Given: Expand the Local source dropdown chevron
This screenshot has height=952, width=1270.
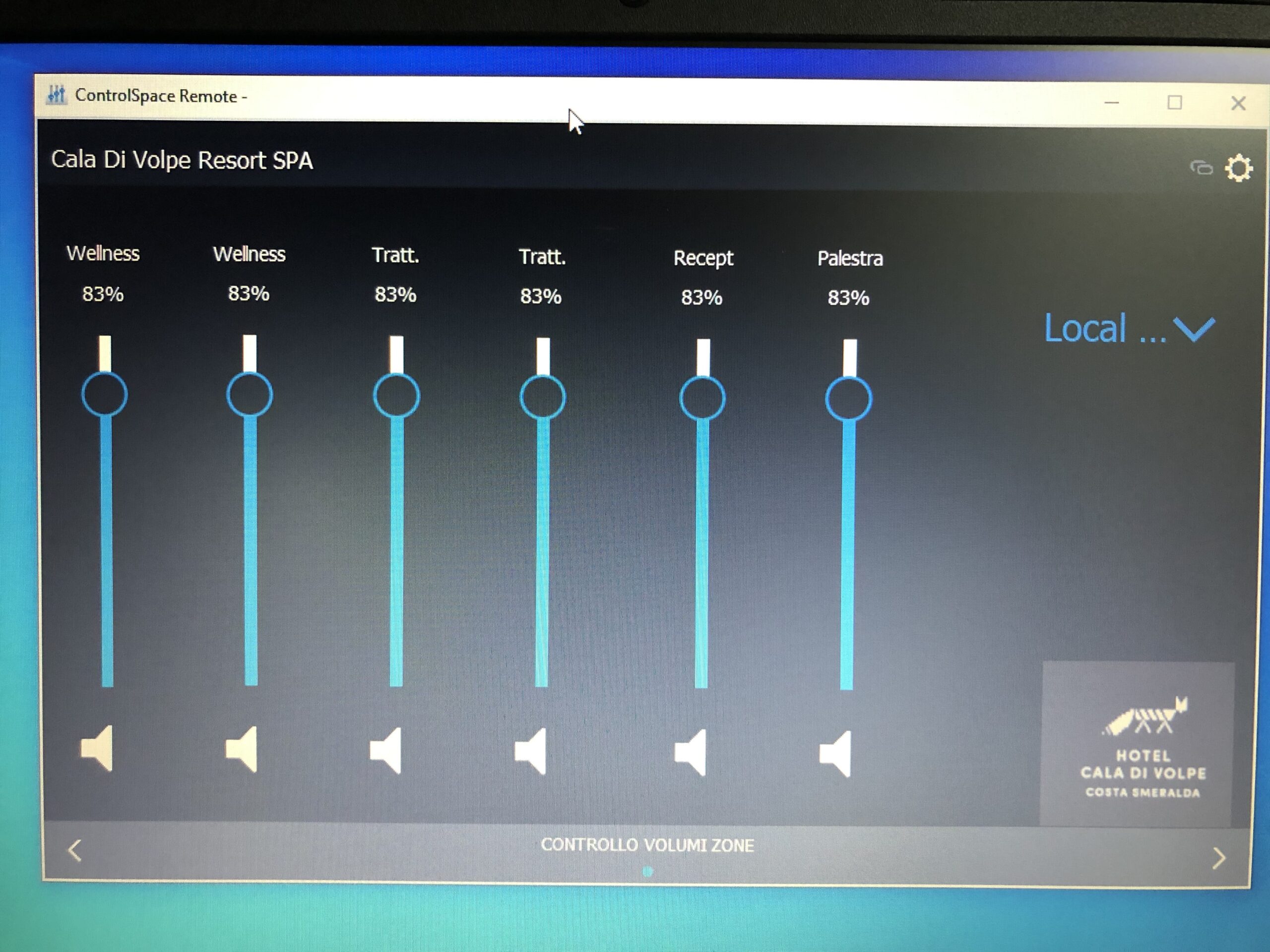Looking at the screenshot, I should pyautogui.click(x=1194, y=329).
